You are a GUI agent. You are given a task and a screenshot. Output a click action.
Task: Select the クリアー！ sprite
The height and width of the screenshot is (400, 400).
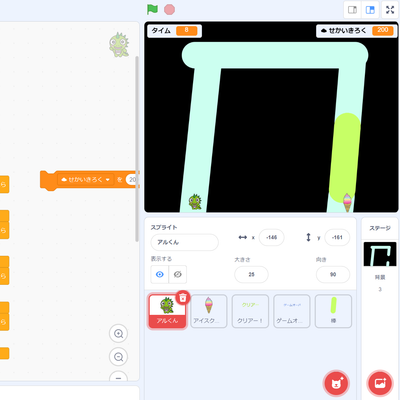[x=250, y=311]
